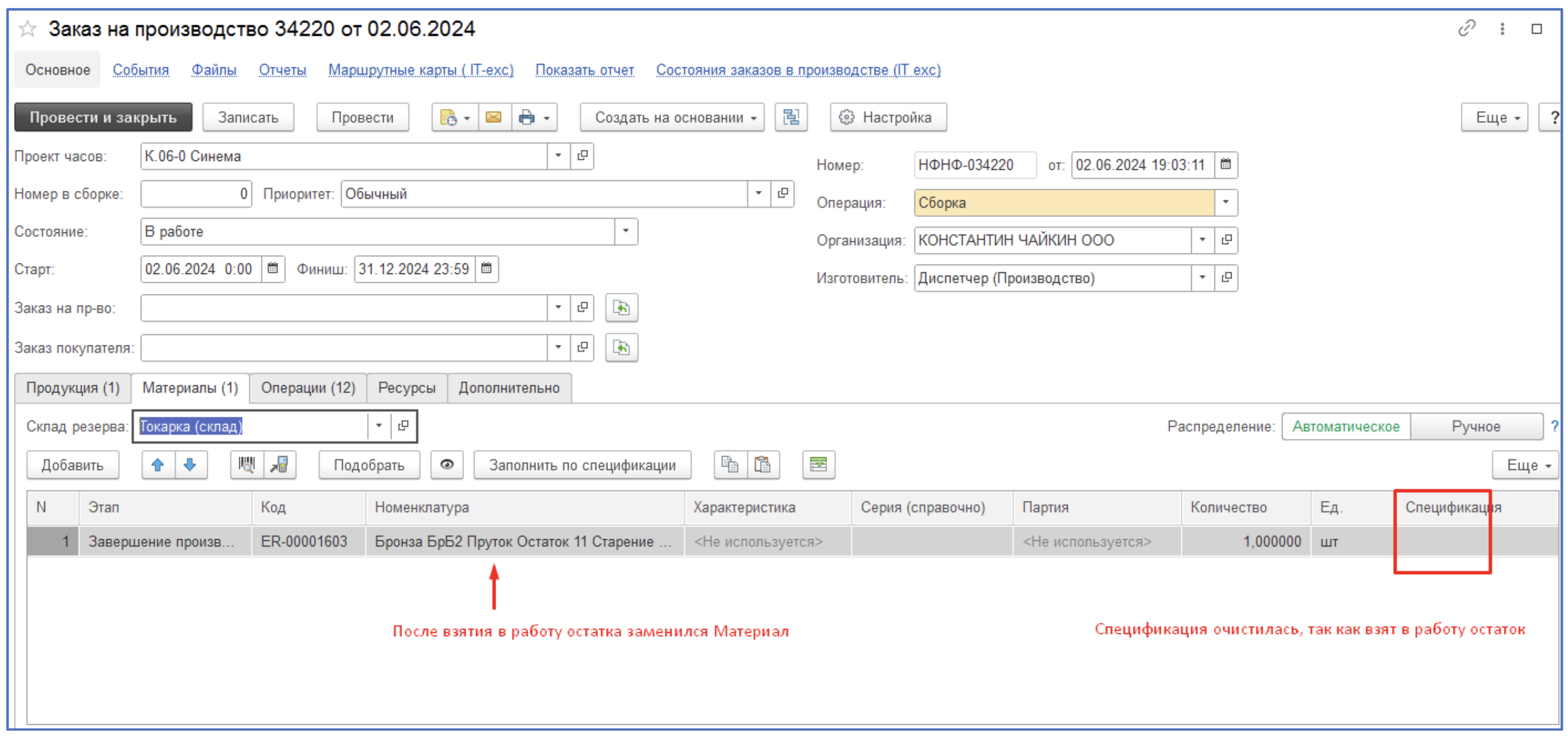
Task: Open calendar picker for Финиш date
Action: click(486, 269)
